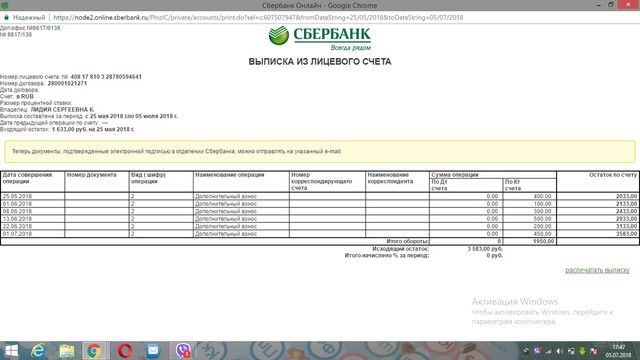640x360 pixels.
Task: Click 'Остаток по счету' column header
Action: tap(598, 182)
